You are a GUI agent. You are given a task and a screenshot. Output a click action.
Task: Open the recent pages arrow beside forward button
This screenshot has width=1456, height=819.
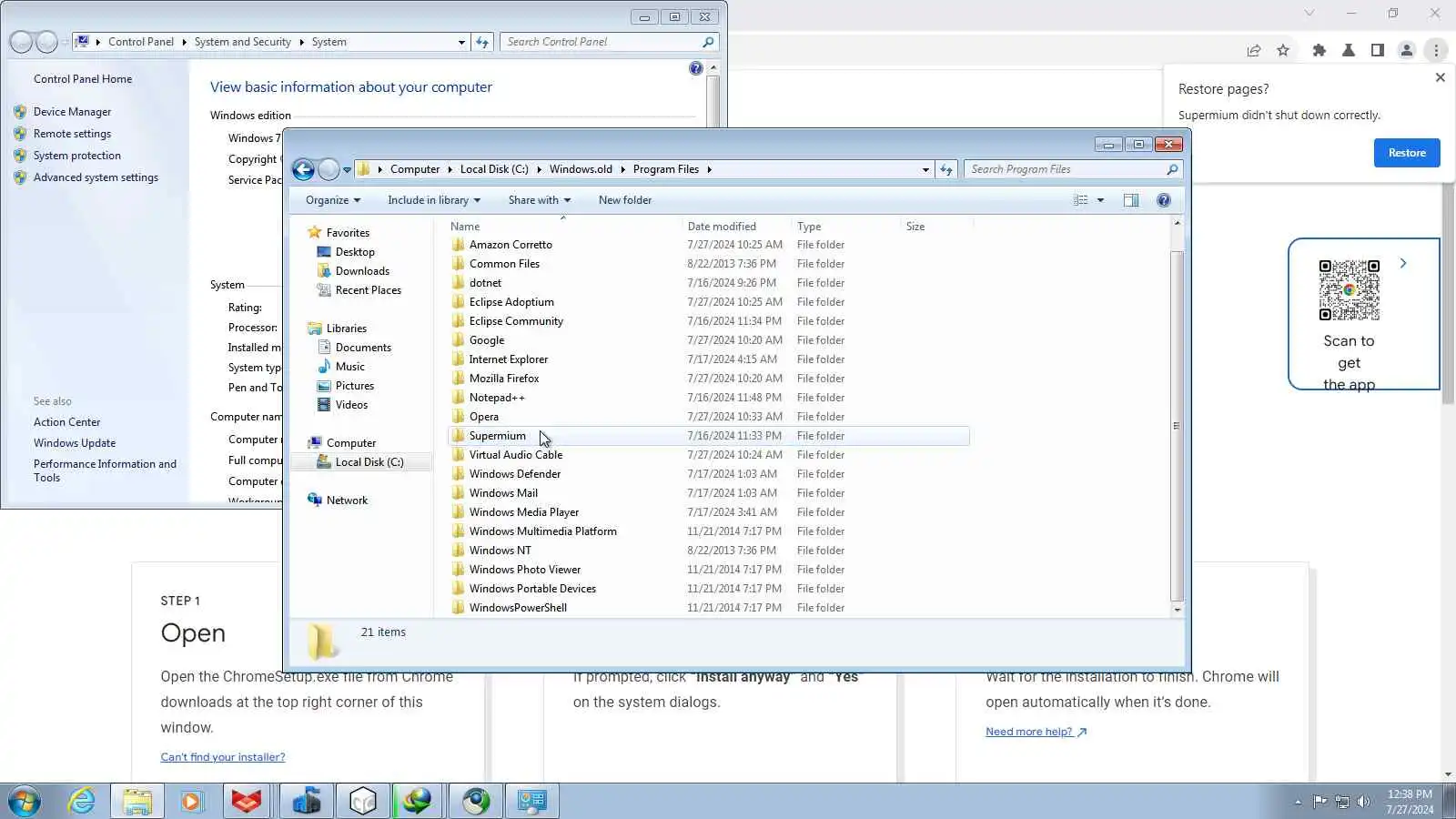point(347,170)
